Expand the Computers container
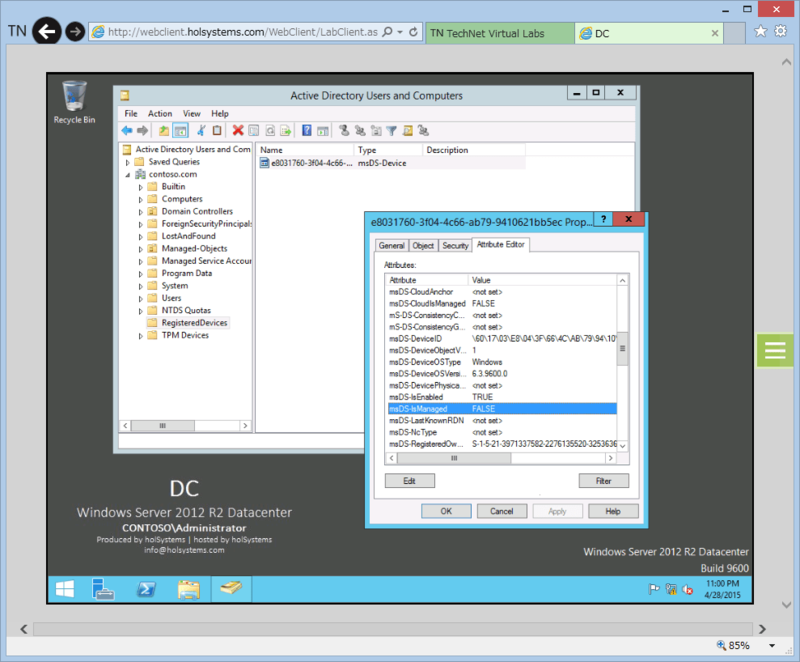800x662 pixels. pos(141,199)
